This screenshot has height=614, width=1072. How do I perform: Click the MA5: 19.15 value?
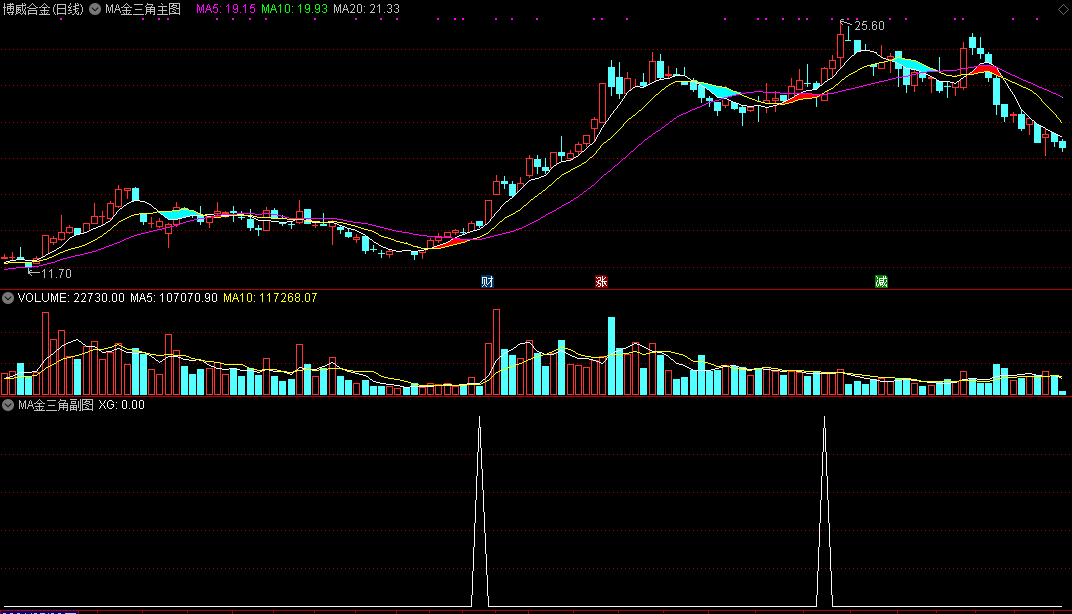pos(226,9)
